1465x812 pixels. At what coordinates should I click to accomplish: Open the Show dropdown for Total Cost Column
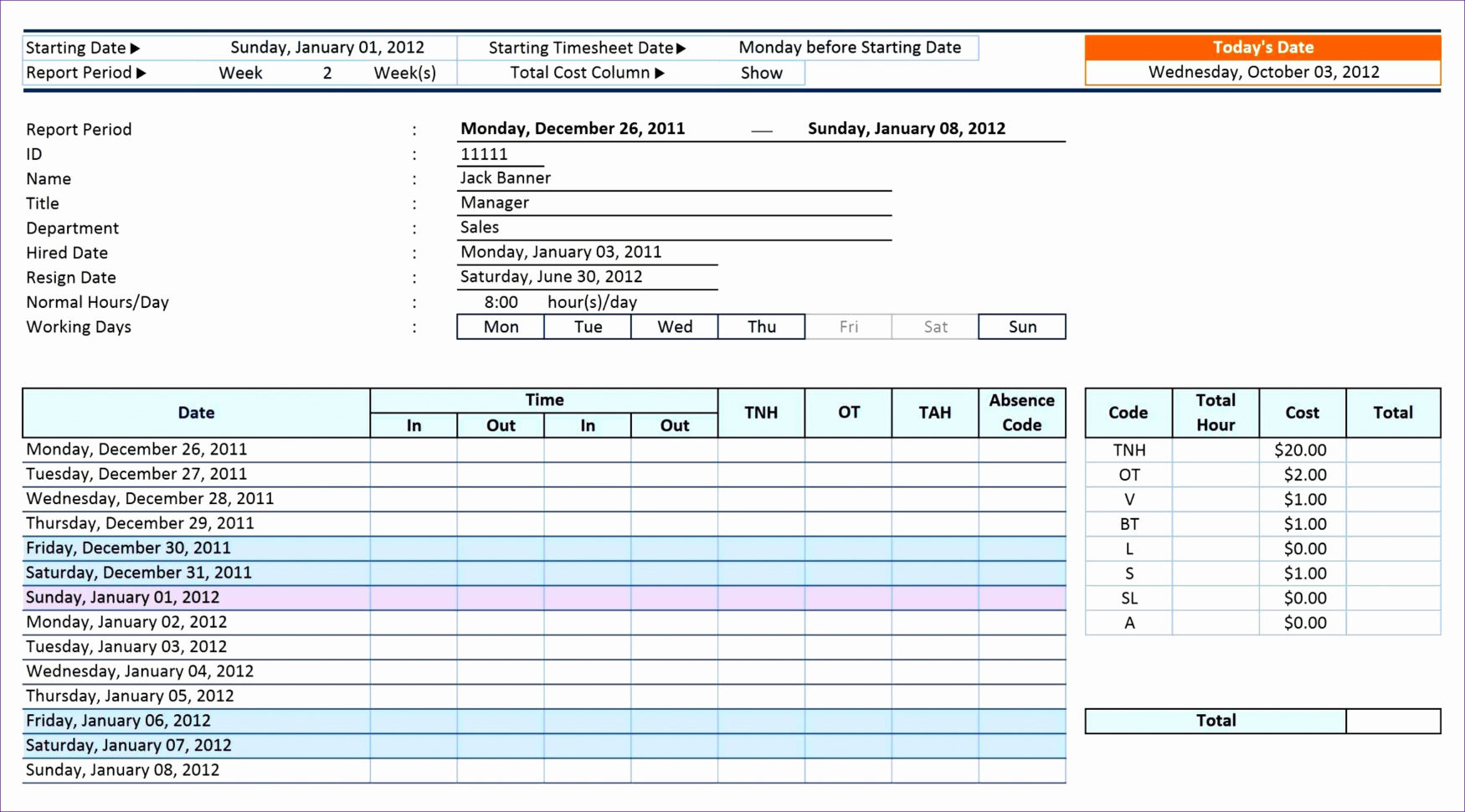click(x=760, y=73)
